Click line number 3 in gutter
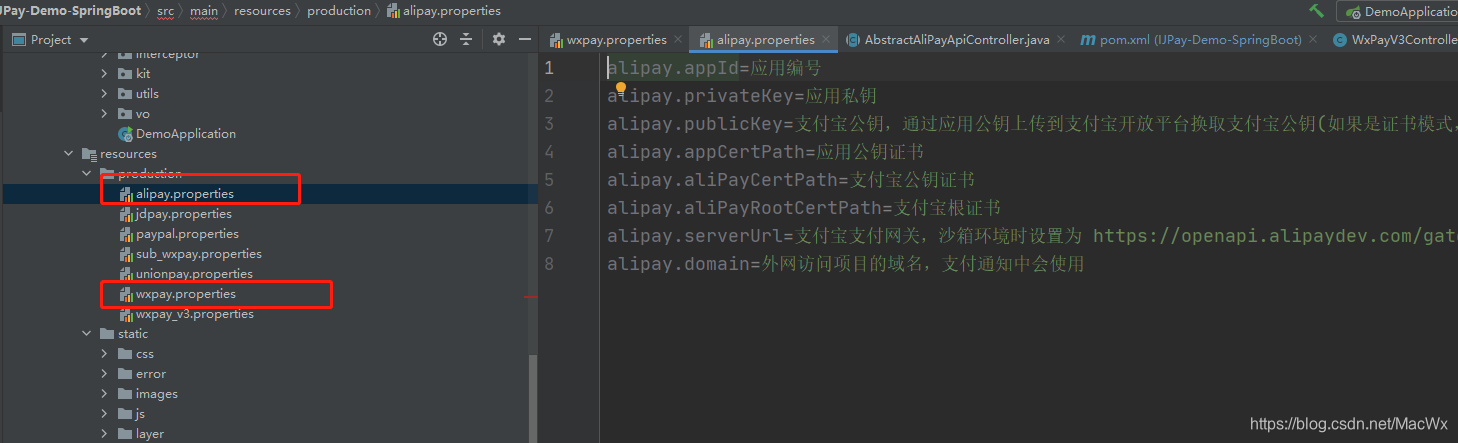 [x=549, y=124]
